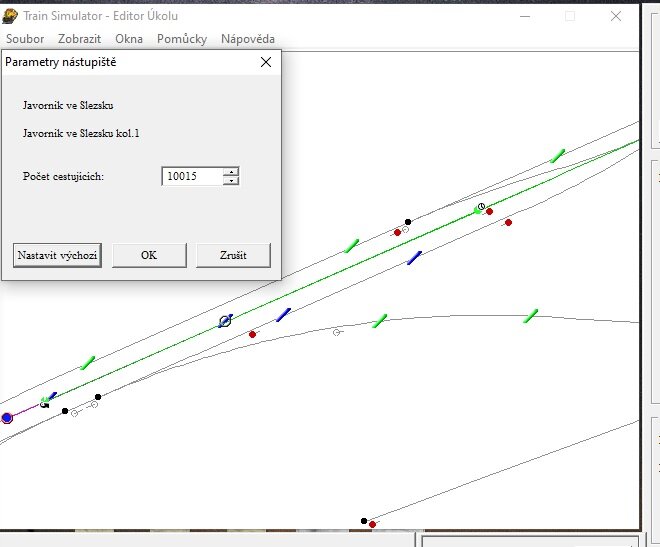660x547 pixels.
Task: Decrease passenger count with down arrow
Action: [232, 181]
